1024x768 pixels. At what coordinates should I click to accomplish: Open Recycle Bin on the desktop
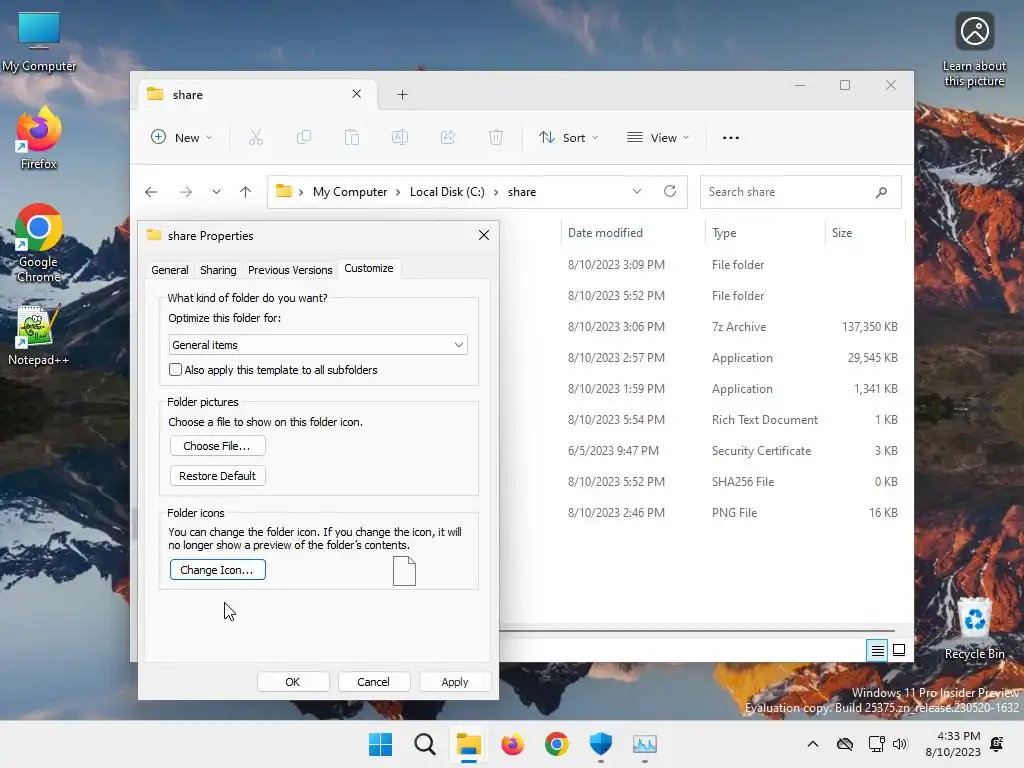[975, 628]
